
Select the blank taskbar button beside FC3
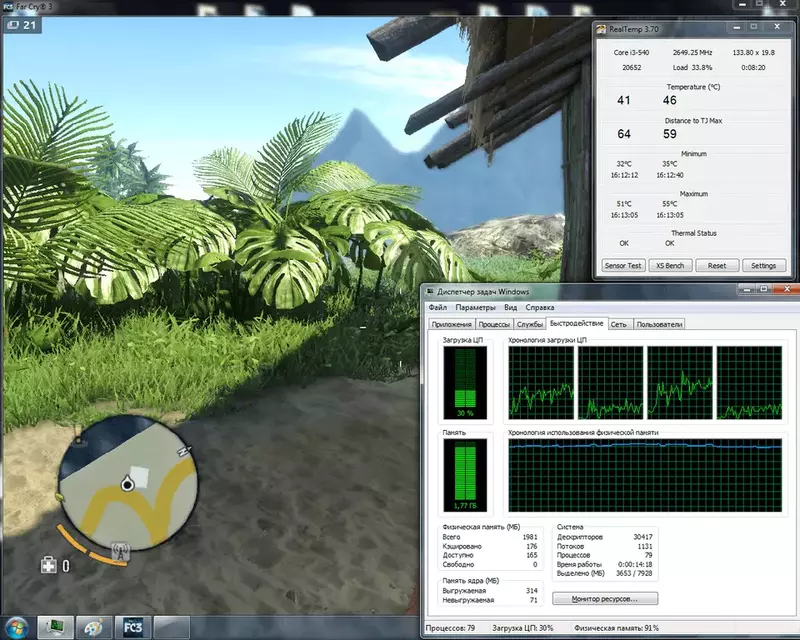point(171,627)
